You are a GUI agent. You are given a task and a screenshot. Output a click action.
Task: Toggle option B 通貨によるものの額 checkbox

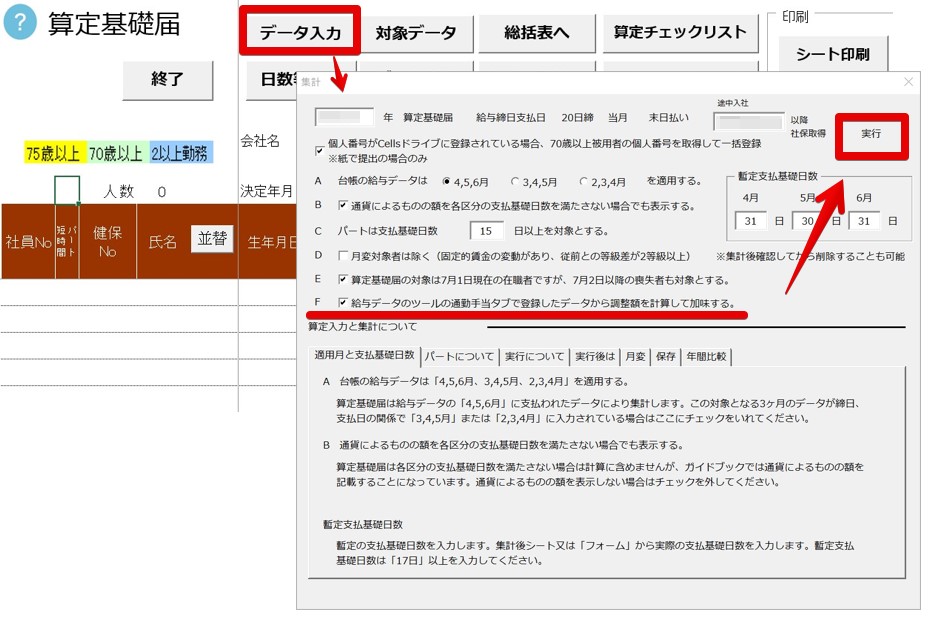coord(343,205)
